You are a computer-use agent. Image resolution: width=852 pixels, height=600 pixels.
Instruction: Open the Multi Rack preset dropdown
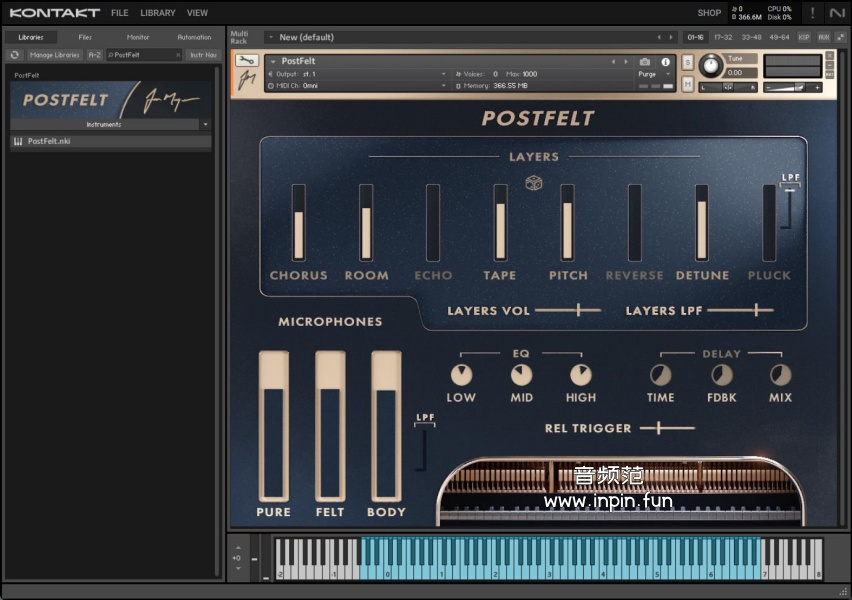pyautogui.click(x=270, y=37)
